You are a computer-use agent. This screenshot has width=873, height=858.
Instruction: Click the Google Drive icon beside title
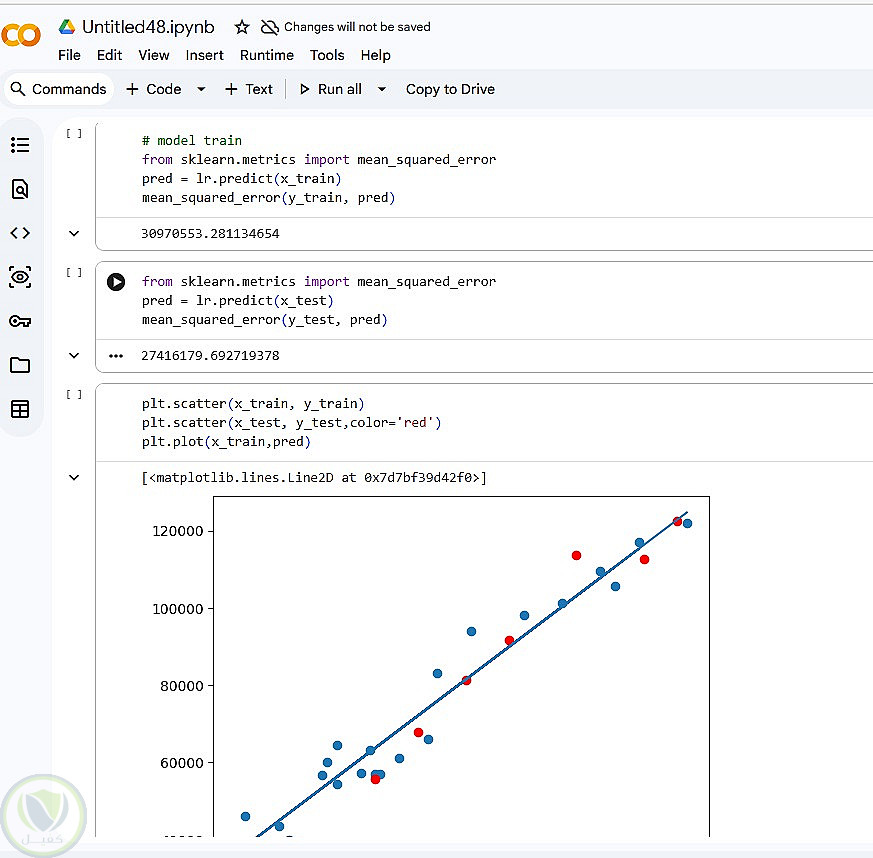(67, 27)
